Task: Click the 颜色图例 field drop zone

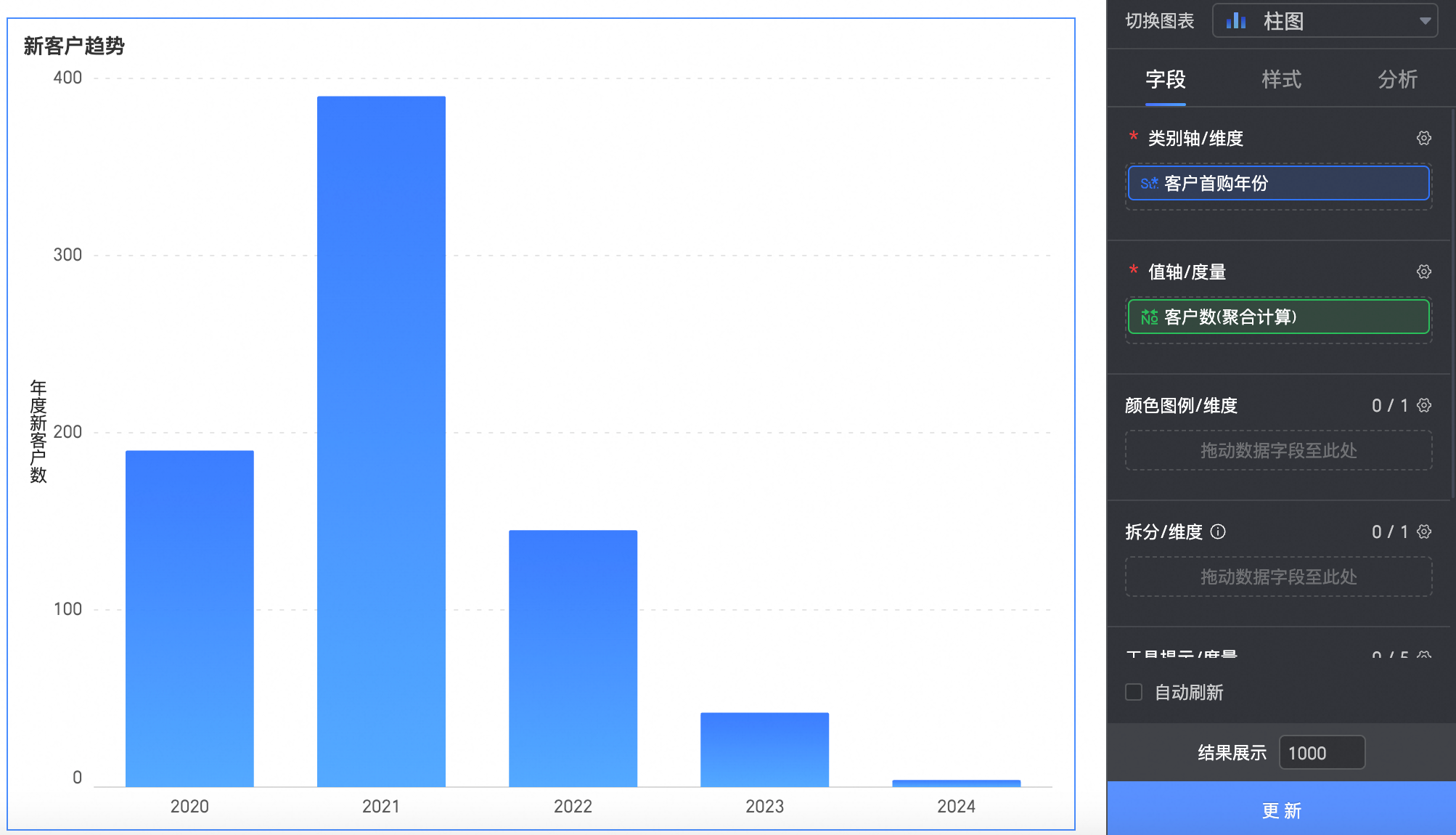Action: (x=1278, y=450)
